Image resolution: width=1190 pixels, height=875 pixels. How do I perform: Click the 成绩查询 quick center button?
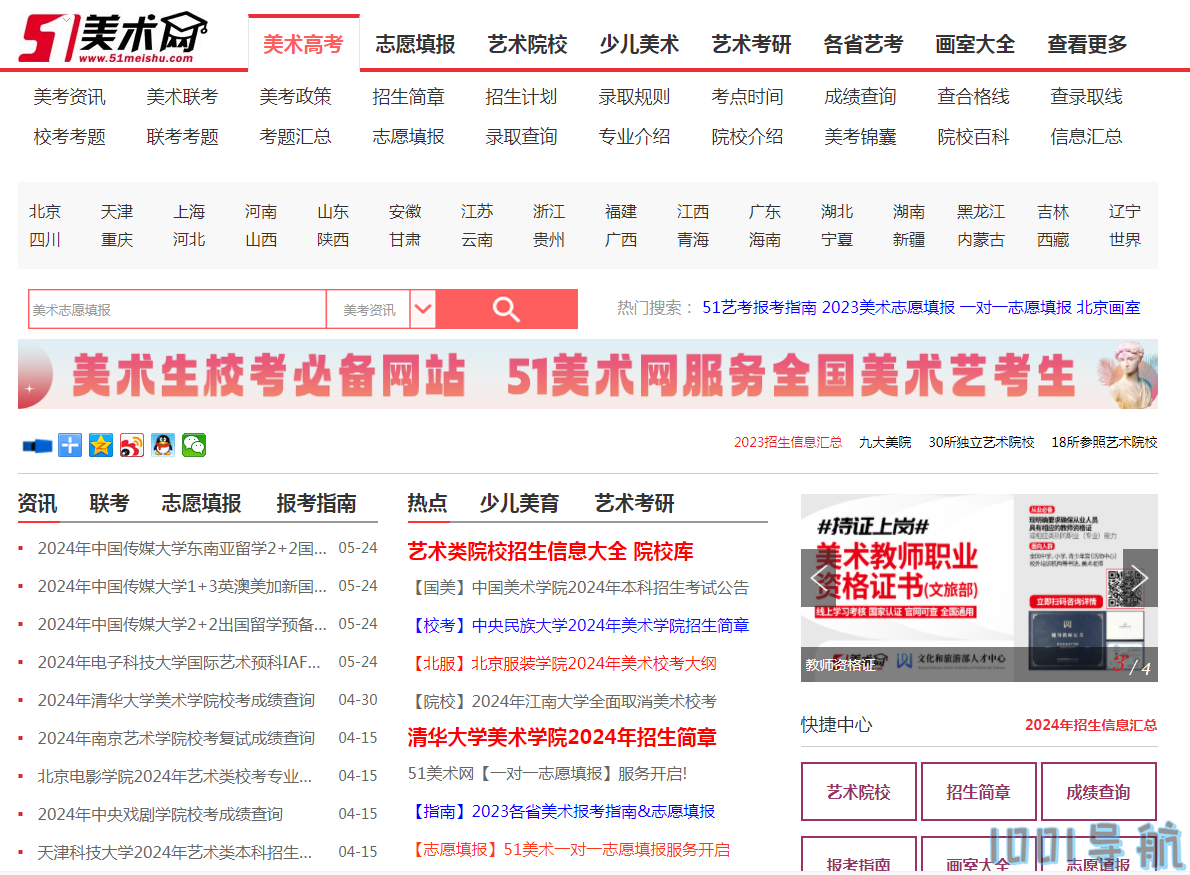pyautogui.click(x=1098, y=792)
